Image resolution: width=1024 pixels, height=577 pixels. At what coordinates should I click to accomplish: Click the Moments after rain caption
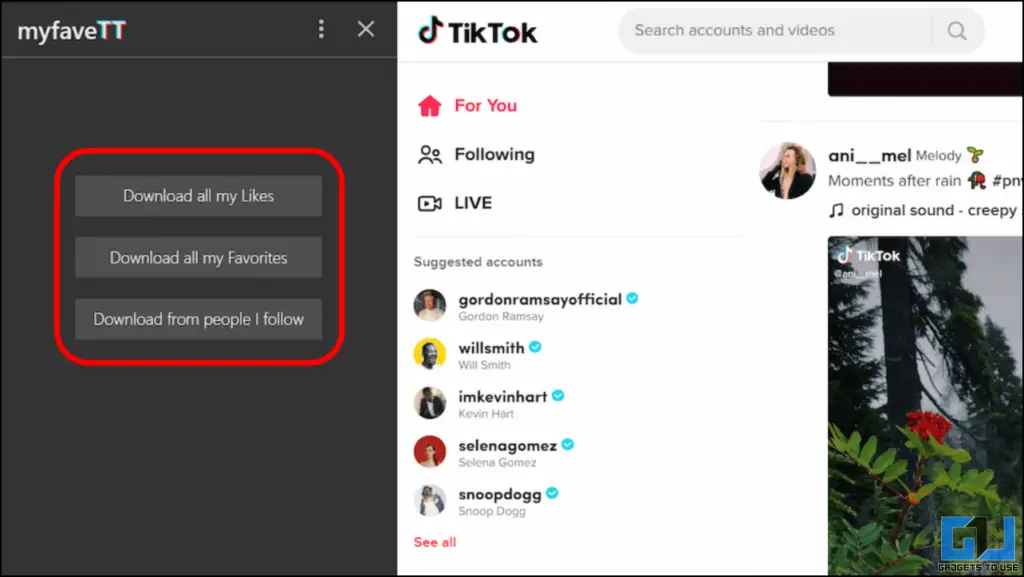point(895,181)
